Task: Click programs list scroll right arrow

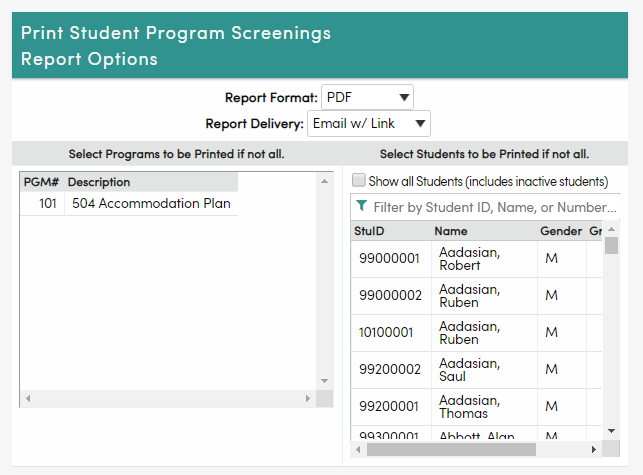Action: [x=308, y=398]
